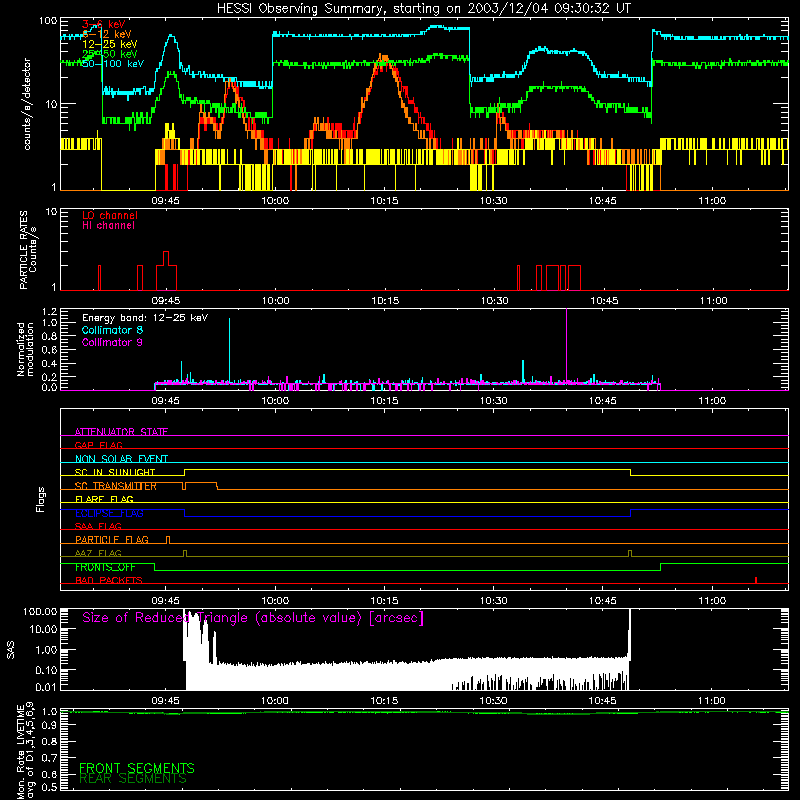Click the 100.00 y-axis tick of SAS plot

(x=40, y=612)
